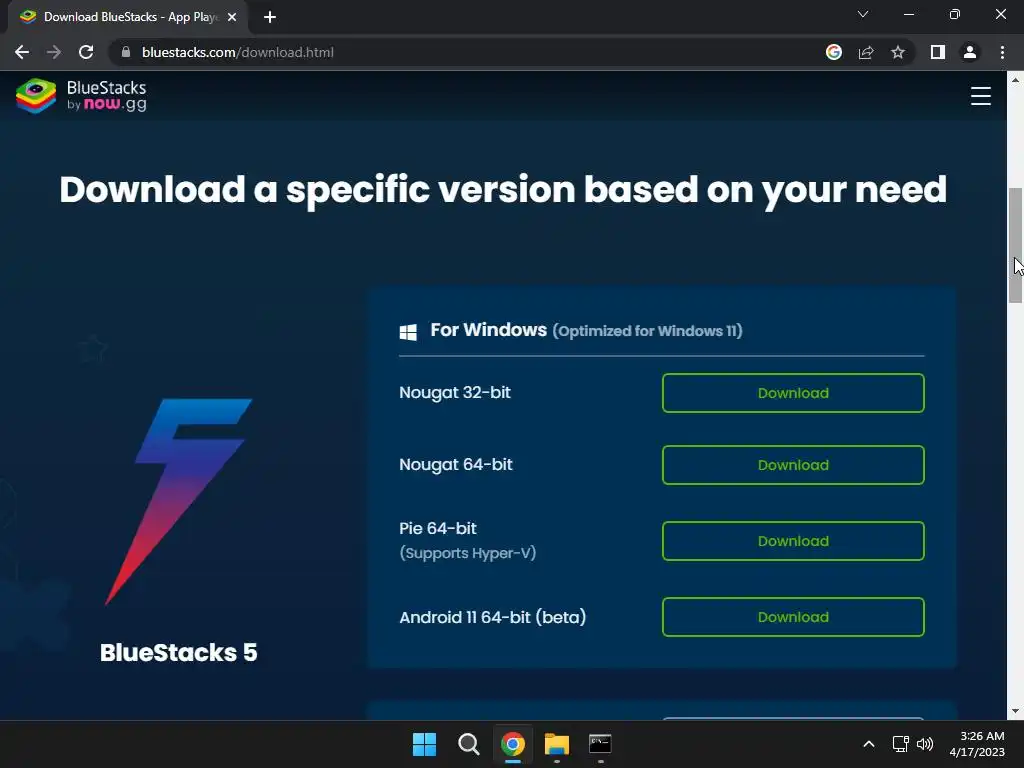The height and width of the screenshot is (768, 1024).
Task: Download Pie 64-bit version
Action: [x=793, y=541]
